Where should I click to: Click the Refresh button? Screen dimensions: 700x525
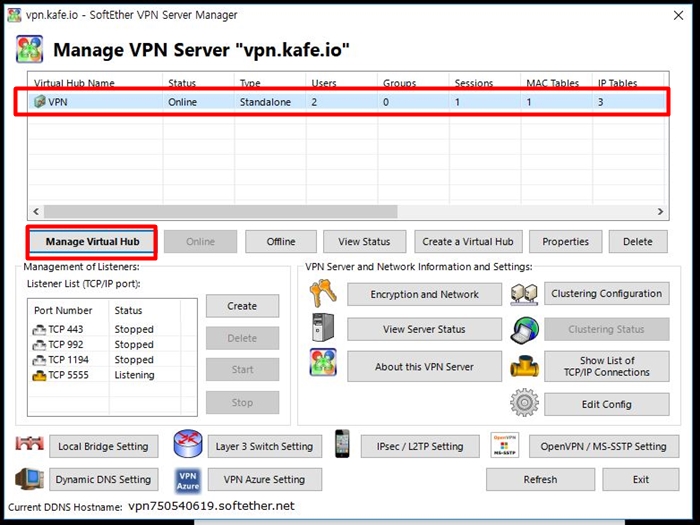[541, 479]
